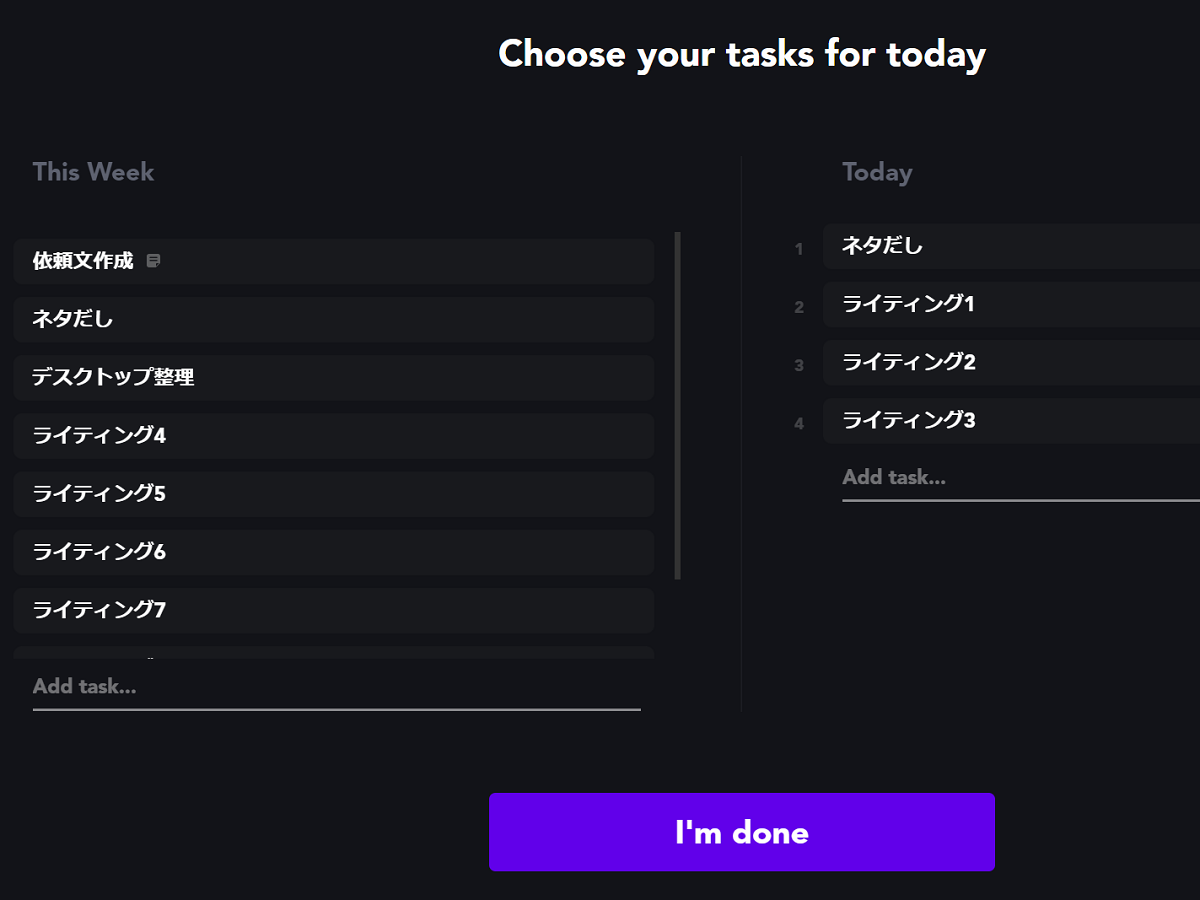Select ライティング1 in Today
Image resolution: width=1200 pixels, height=900 pixels.
tap(1011, 304)
